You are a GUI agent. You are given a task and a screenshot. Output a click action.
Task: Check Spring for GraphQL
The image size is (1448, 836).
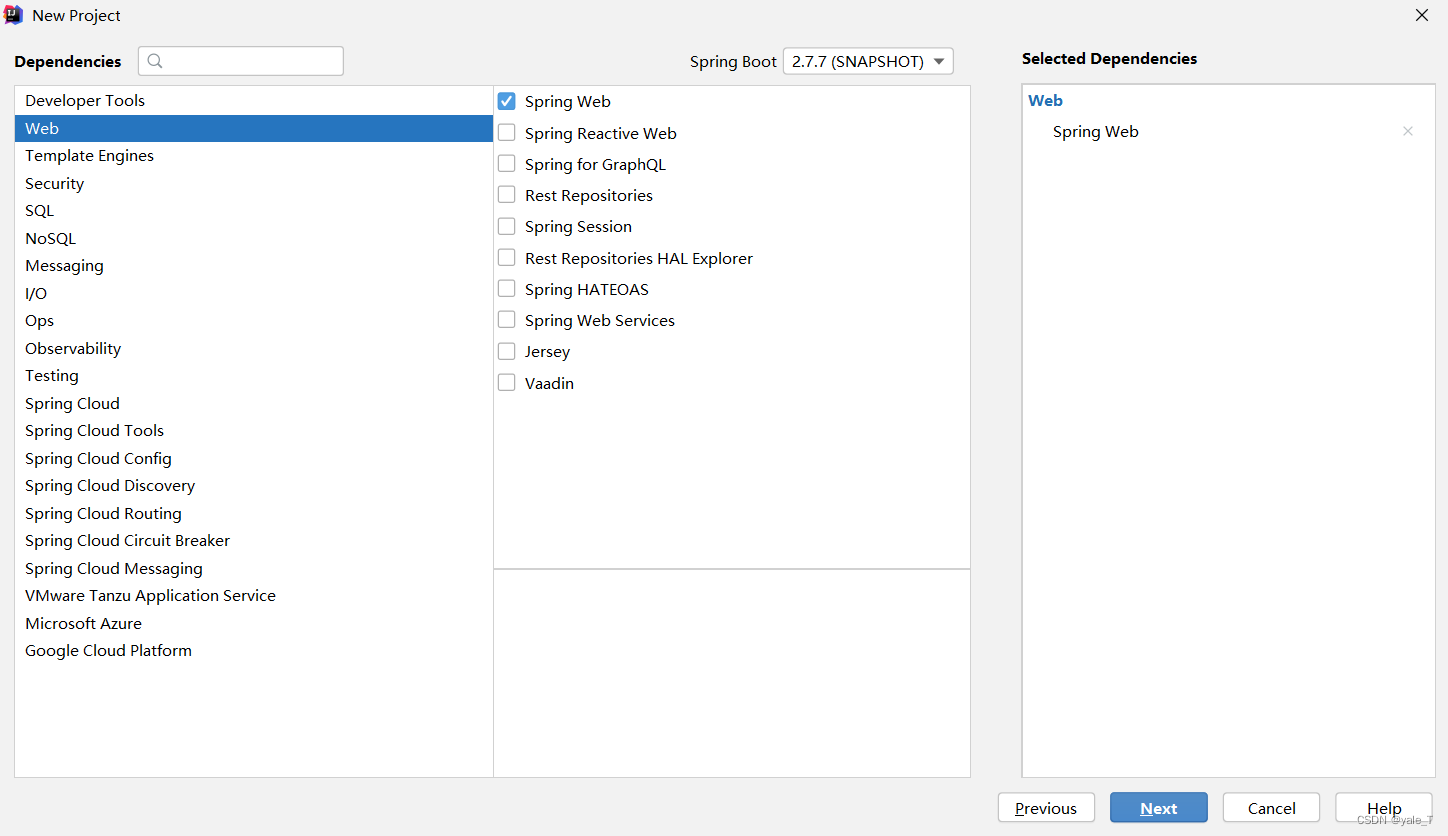(x=507, y=164)
